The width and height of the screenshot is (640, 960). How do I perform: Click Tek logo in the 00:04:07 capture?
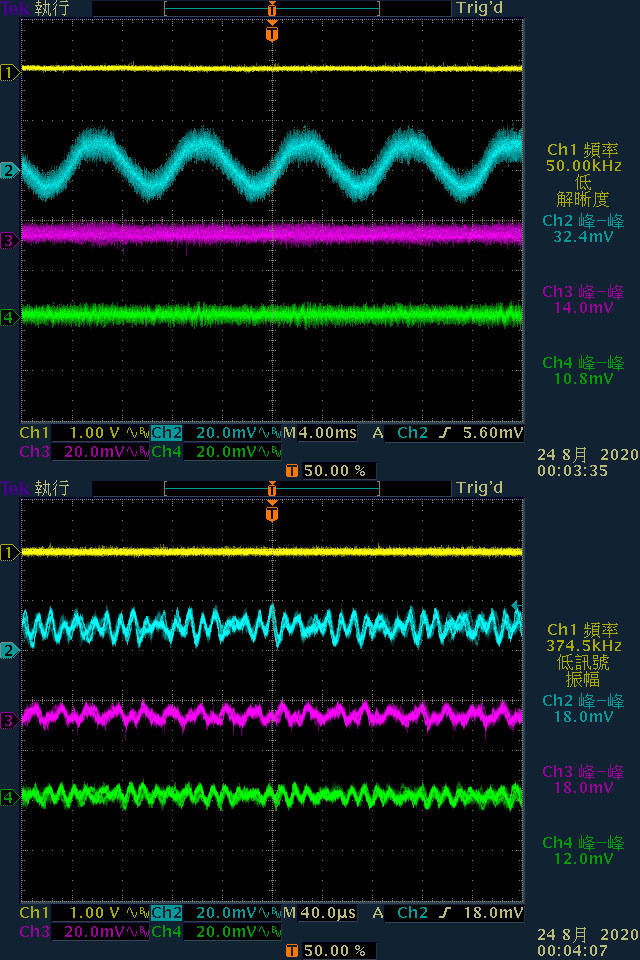pyautogui.click(x=15, y=489)
